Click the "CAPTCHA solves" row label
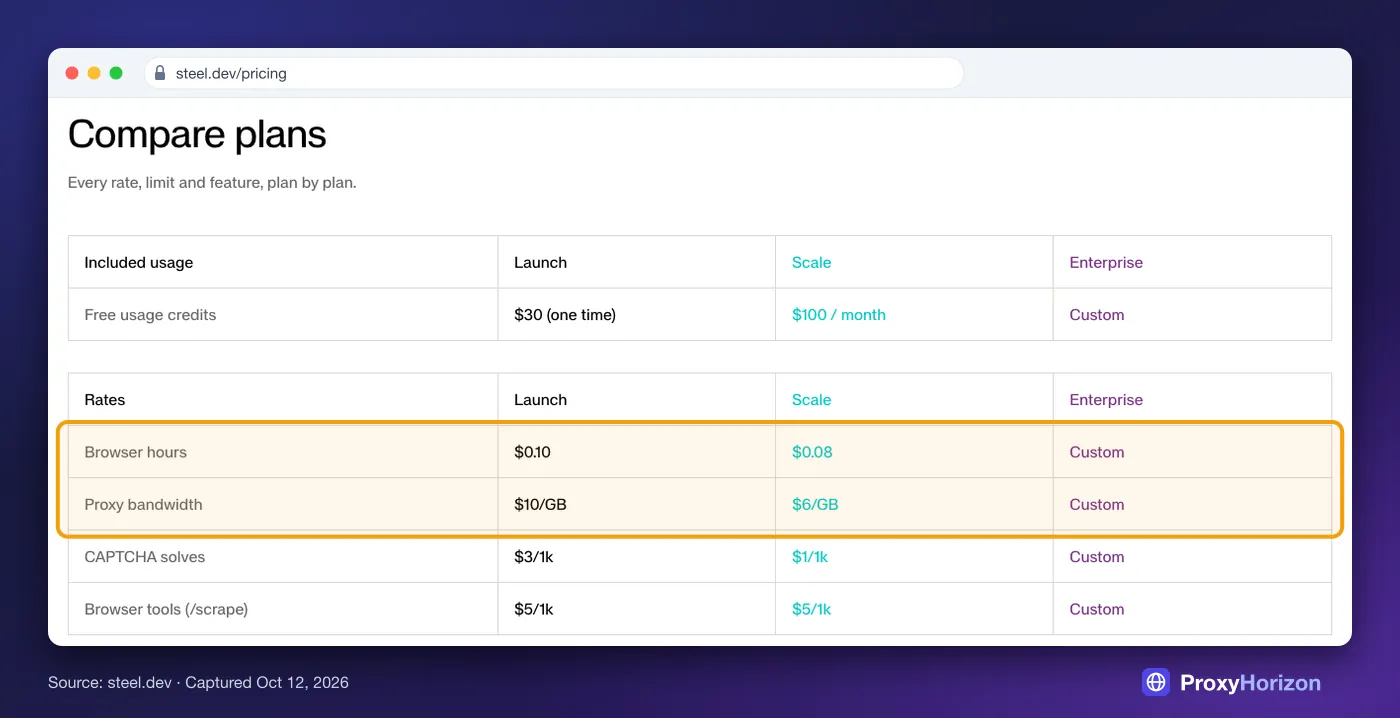1400x718 pixels. point(145,557)
